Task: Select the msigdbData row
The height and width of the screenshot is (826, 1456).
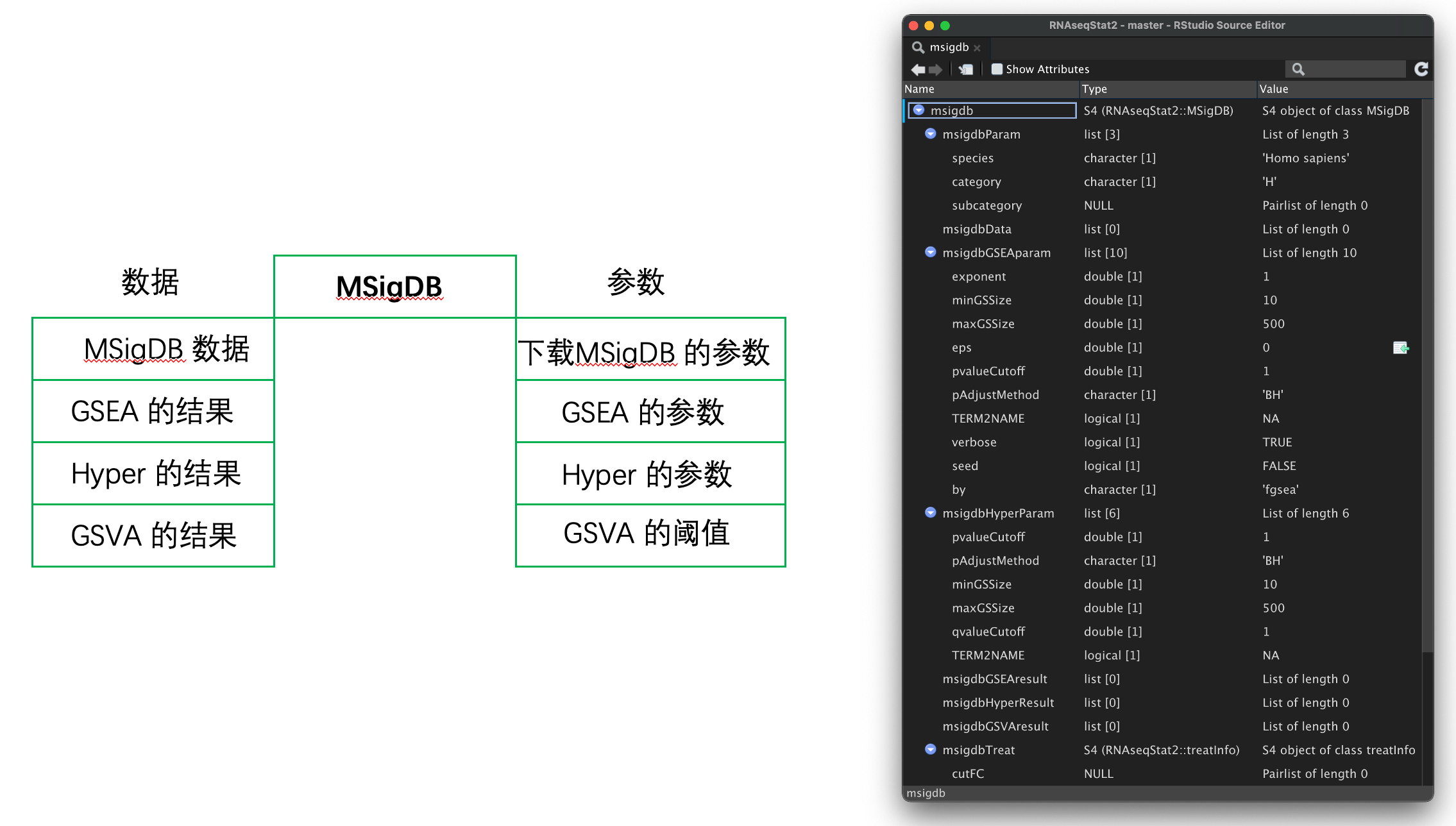Action: pos(1162,229)
